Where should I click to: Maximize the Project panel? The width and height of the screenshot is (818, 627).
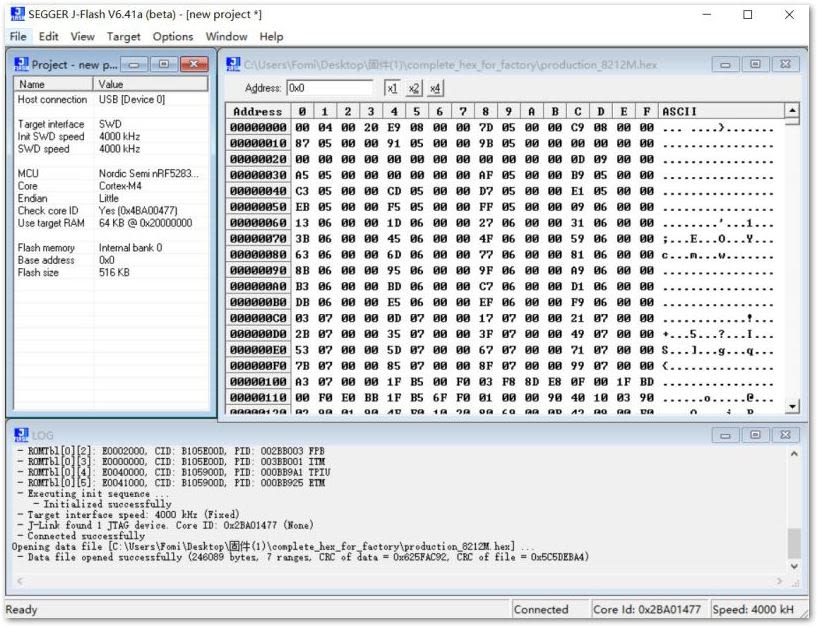(x=164, y=64)
